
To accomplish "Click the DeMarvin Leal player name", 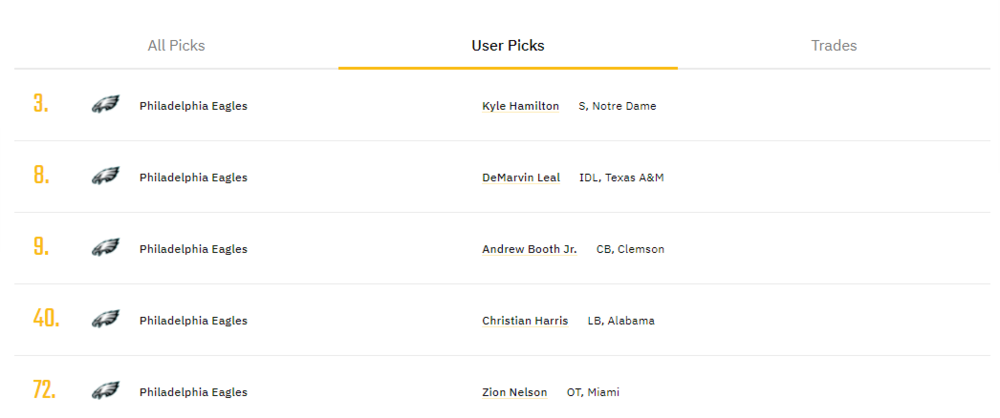I will pyautogui.click(x=520, y=178).
